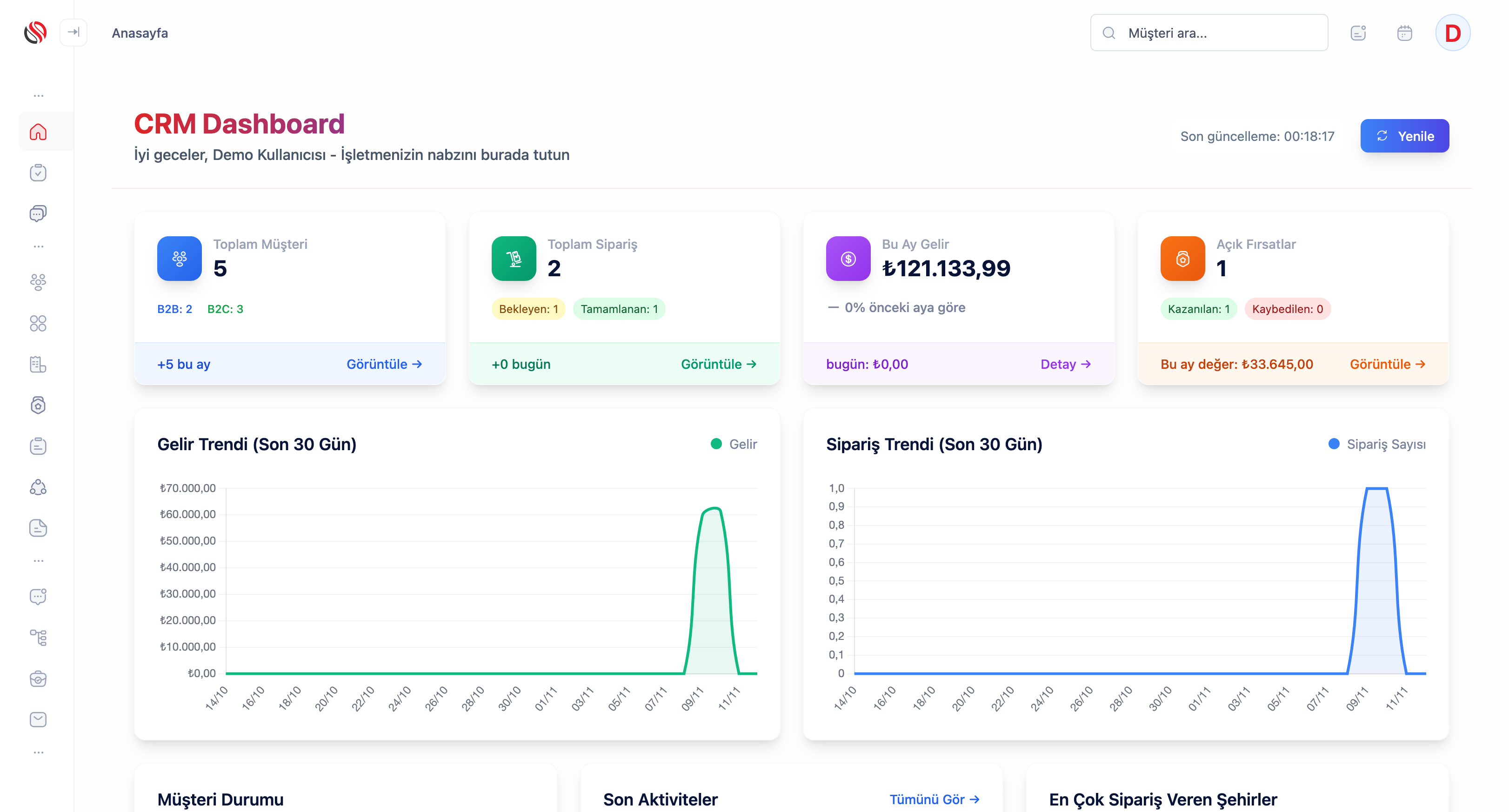Expand the bottom ellipsis menu in sidebar
The image size is (1509, 812).
pos(39,752)
